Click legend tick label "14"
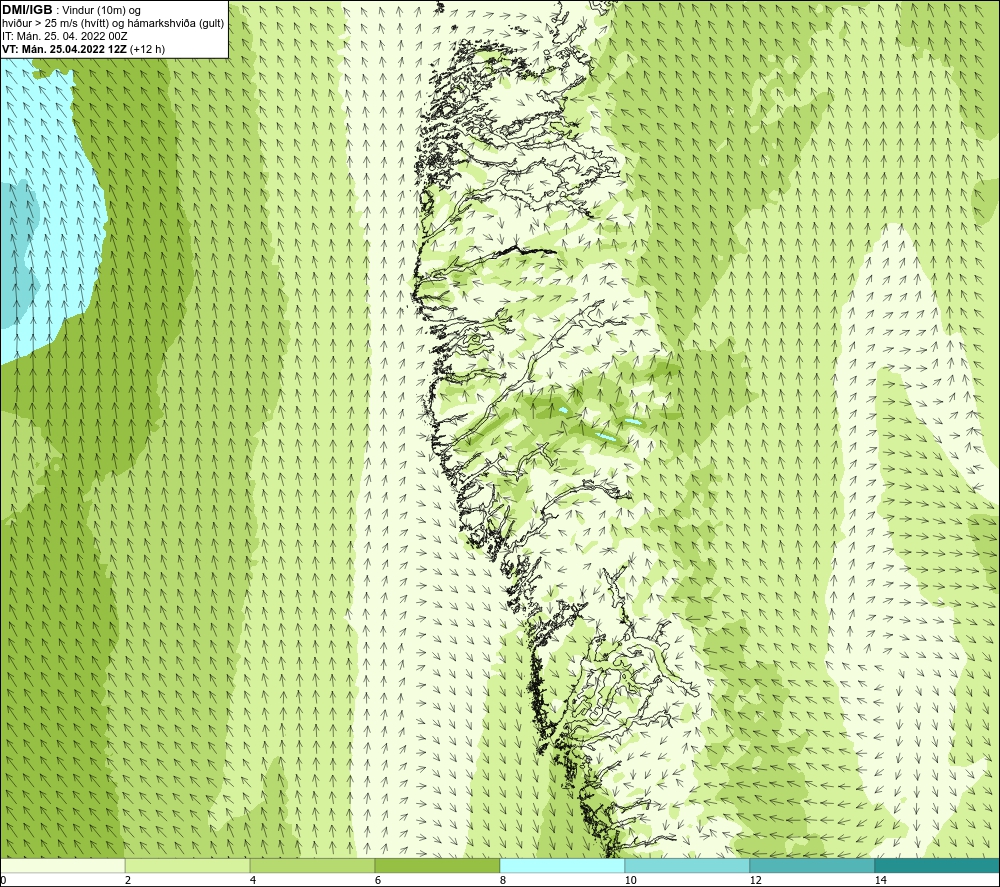Image resolution: width=1000 pixels, height=887 pixels. coord(881,880)
